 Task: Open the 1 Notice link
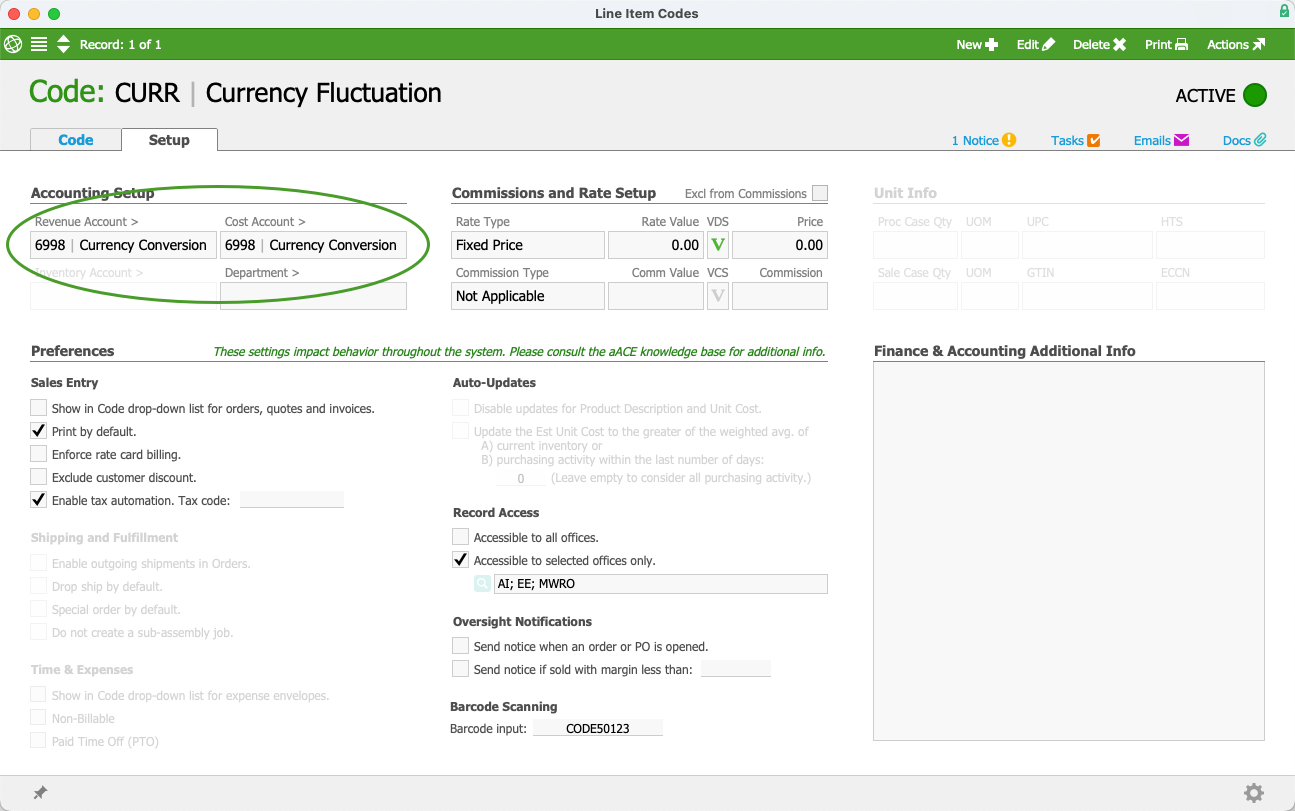coord(984,141)
